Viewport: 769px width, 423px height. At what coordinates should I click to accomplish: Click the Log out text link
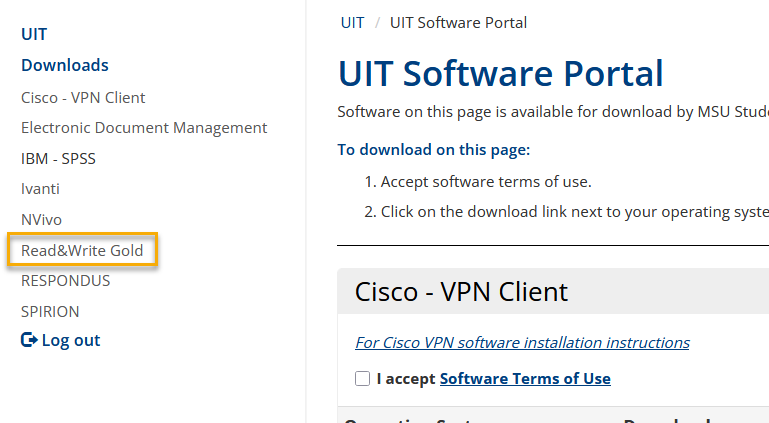click(x=71, y=340)
